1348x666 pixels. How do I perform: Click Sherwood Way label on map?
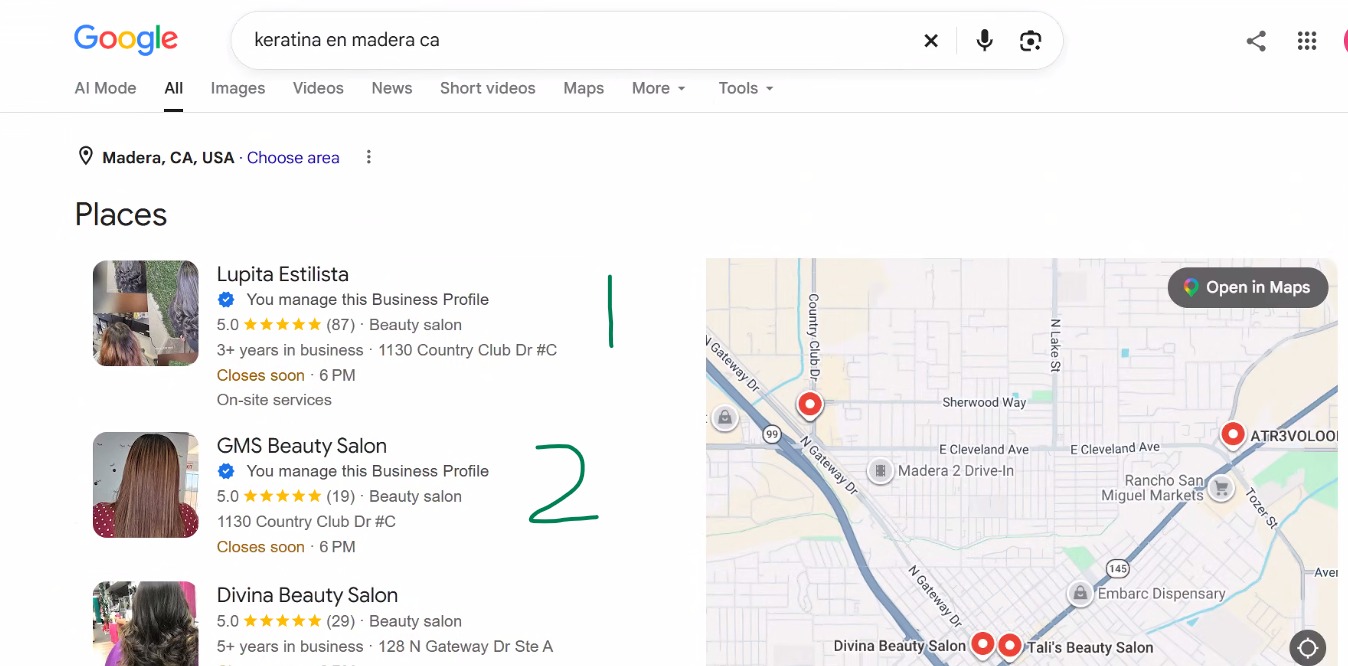point(984,402)
